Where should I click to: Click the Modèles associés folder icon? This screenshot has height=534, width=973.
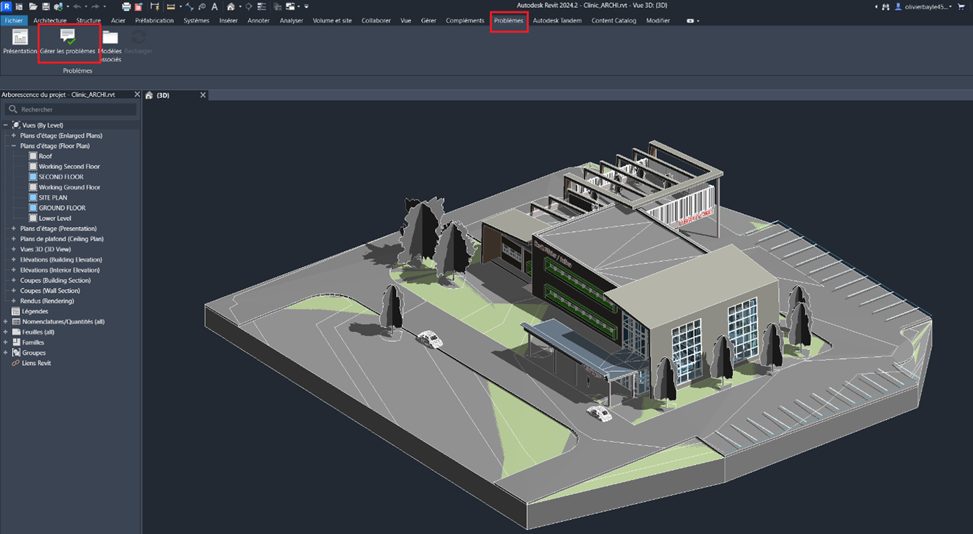110,37
